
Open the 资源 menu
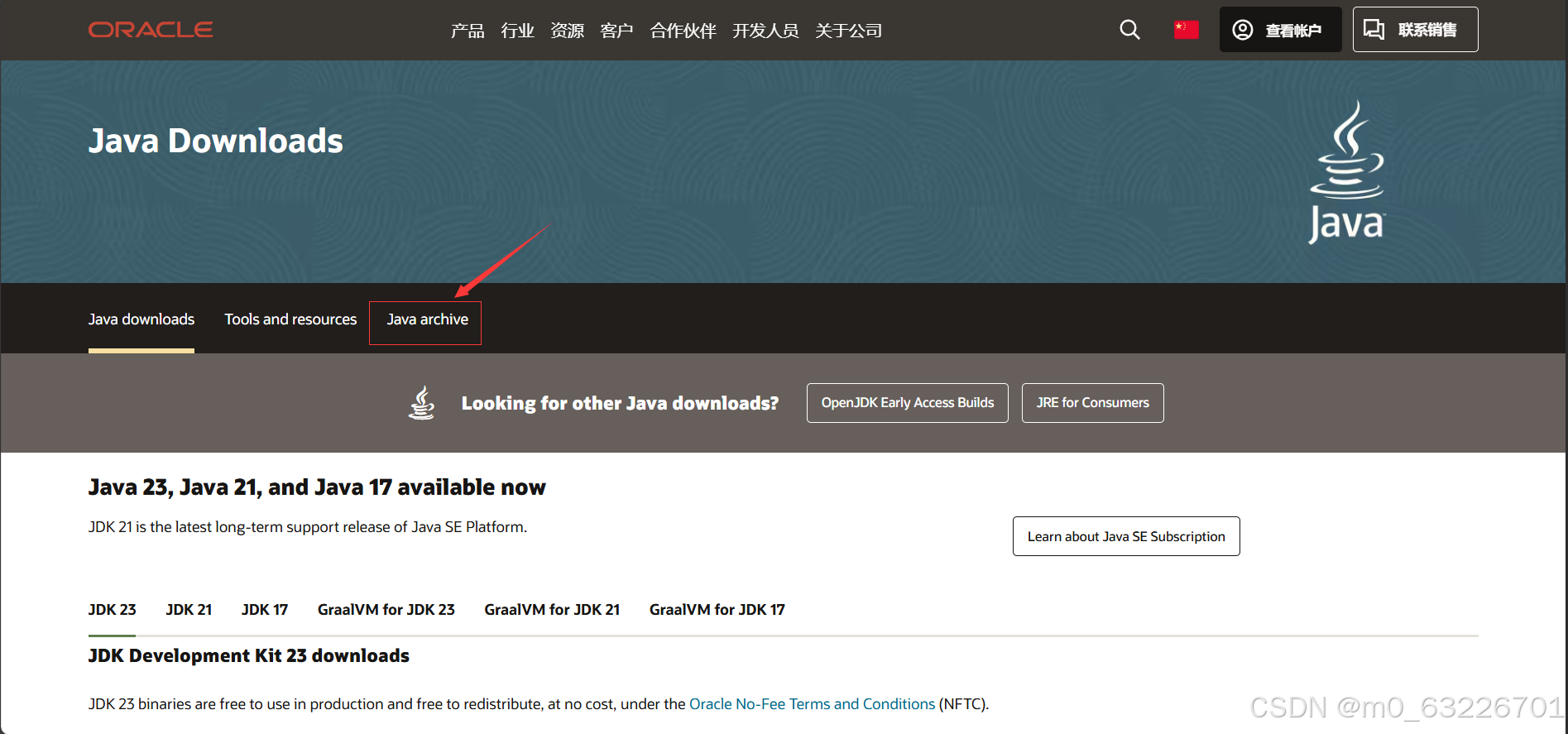tap(567, 31)
